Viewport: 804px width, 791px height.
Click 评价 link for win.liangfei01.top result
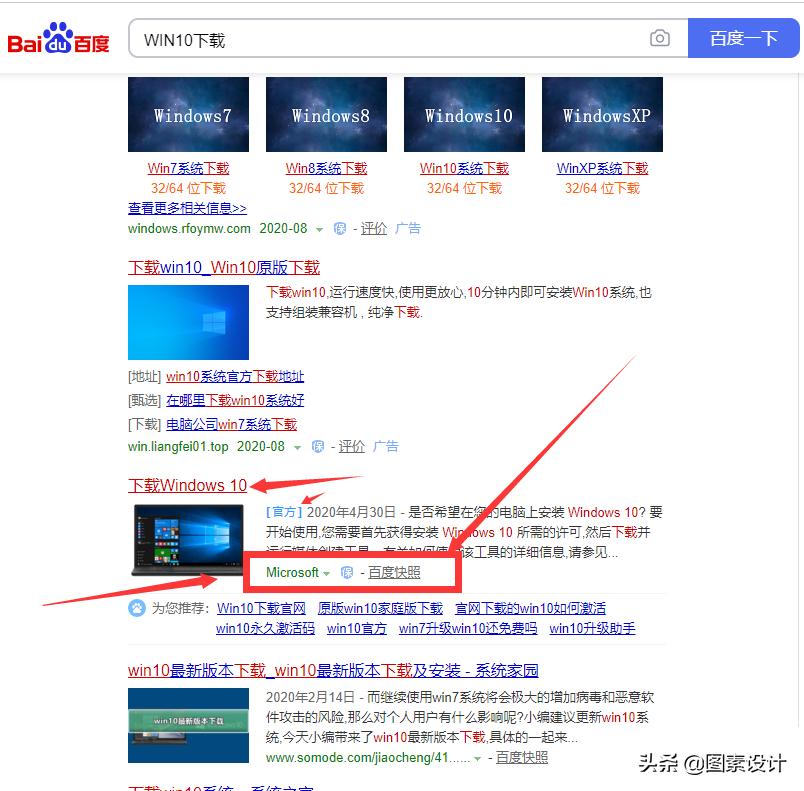pos(352,447)
